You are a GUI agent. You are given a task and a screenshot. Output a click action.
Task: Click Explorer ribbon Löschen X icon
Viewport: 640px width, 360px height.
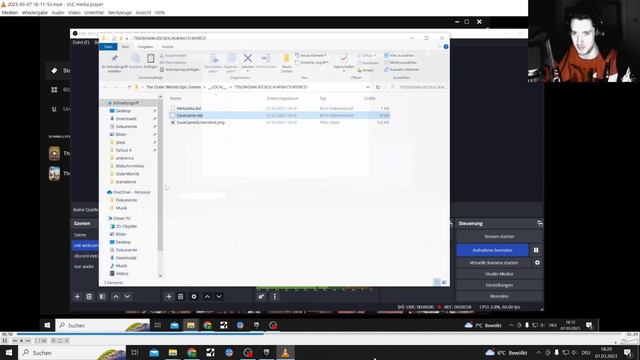(x=247, y=59)
